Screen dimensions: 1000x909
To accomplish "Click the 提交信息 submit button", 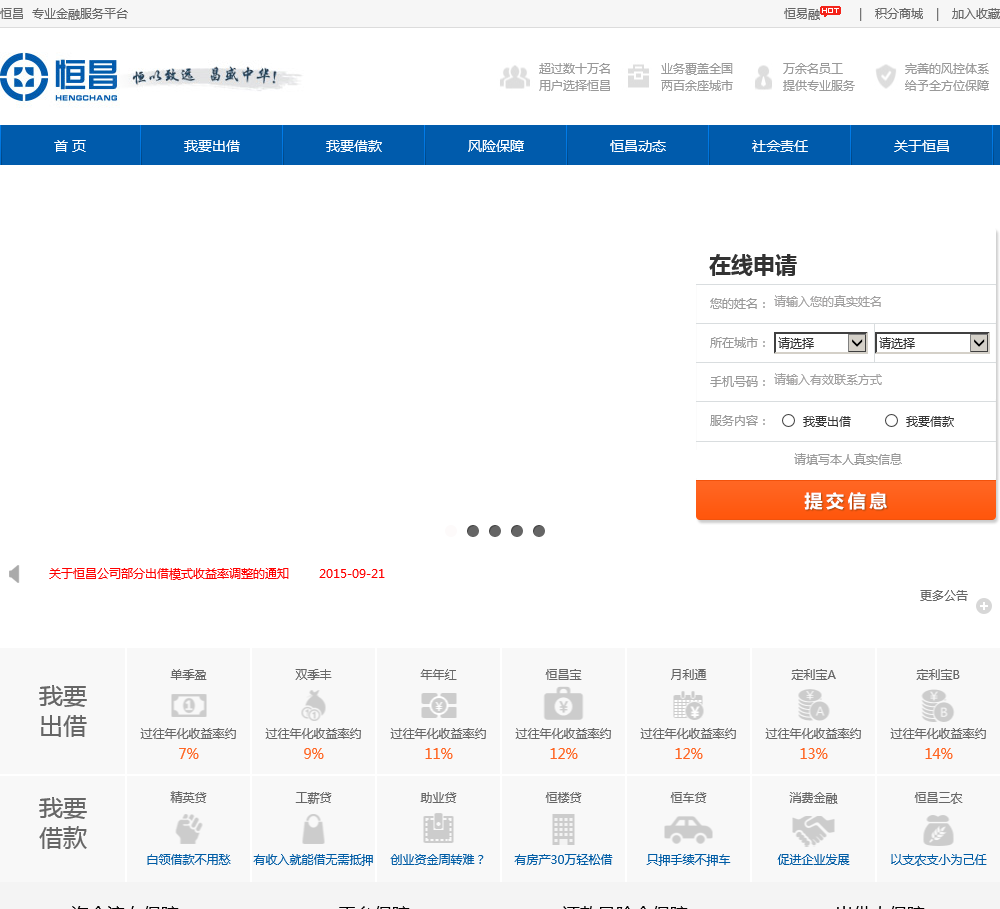I will tap(846, 500).
